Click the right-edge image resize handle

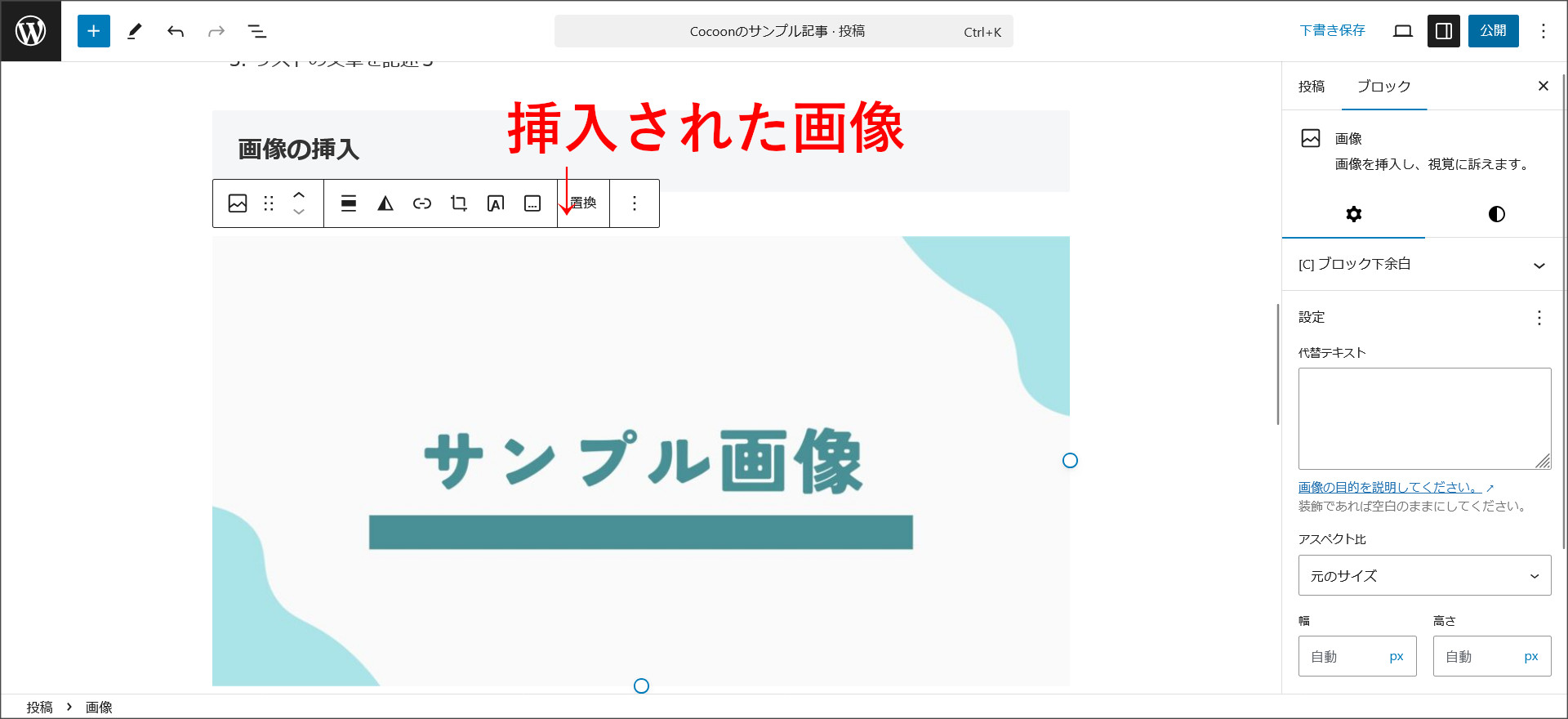[x=1070, y=461]
